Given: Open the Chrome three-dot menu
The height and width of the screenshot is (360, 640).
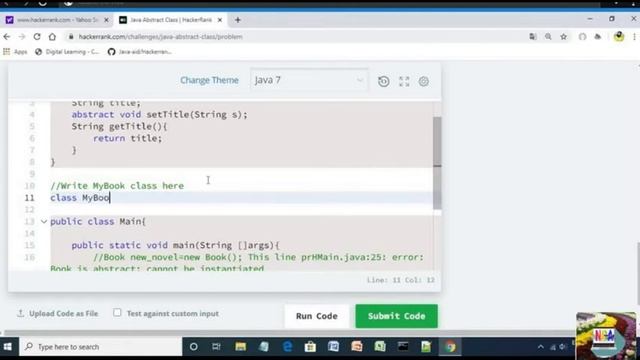Looking at the screenshot, I should pos(634,37).
